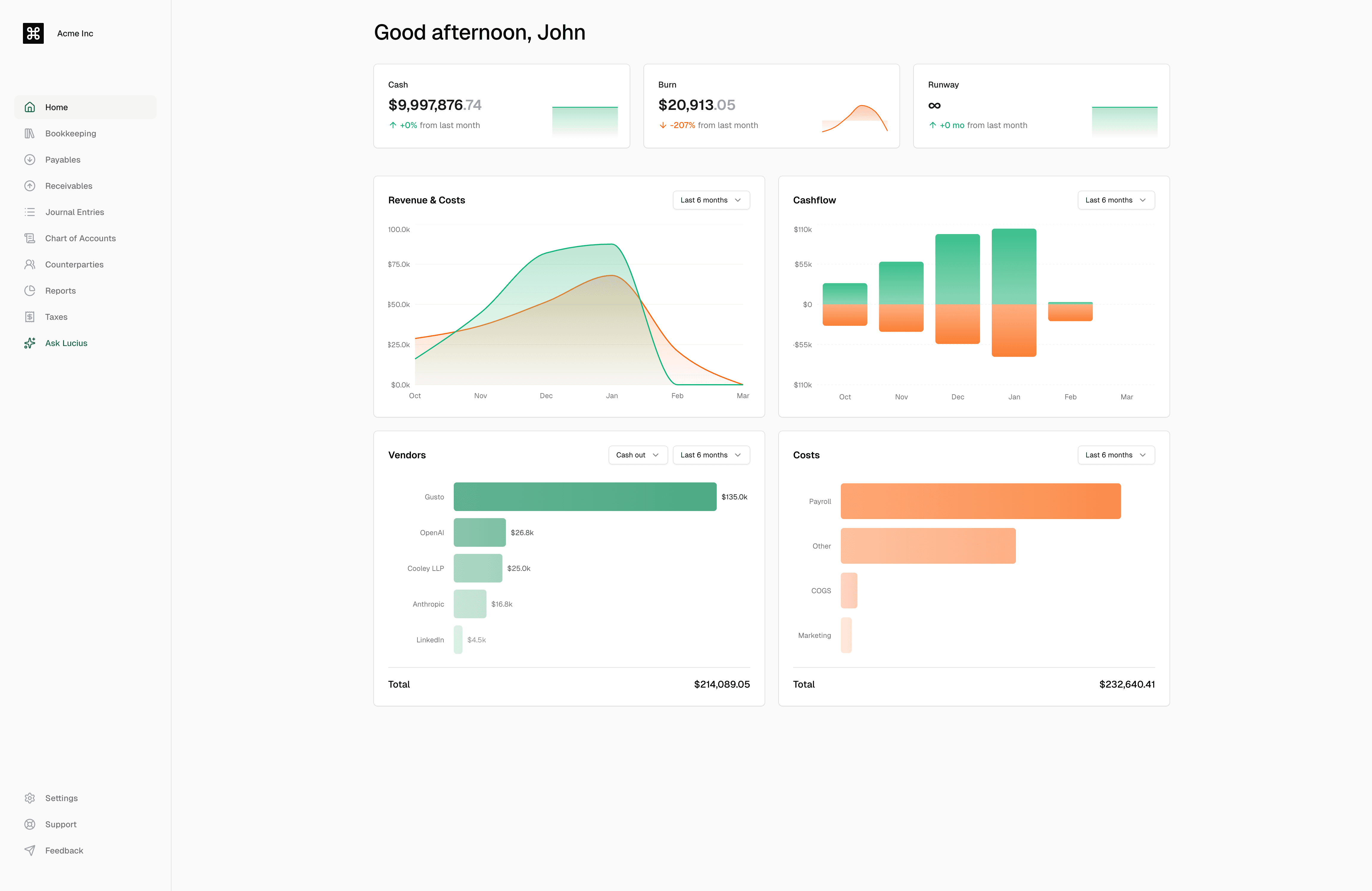Click the Feedback paper plane icon

[30, 850]
